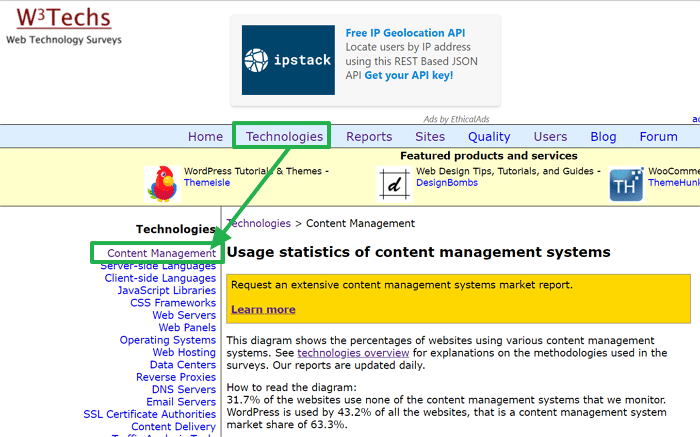The width and height of the screenshot is (700, 437).
Task: Select DNS Servers in sidebar
Action: click(183, 390)
